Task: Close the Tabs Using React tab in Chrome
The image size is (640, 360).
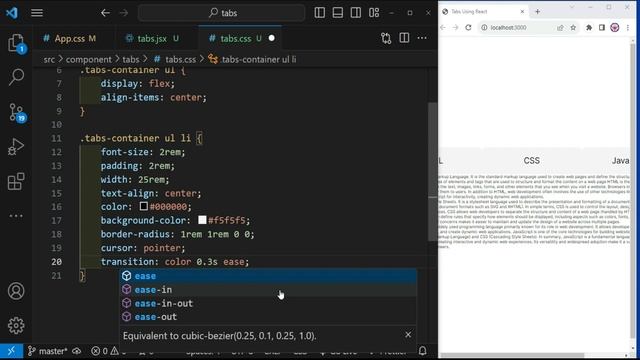Action: 522,12
